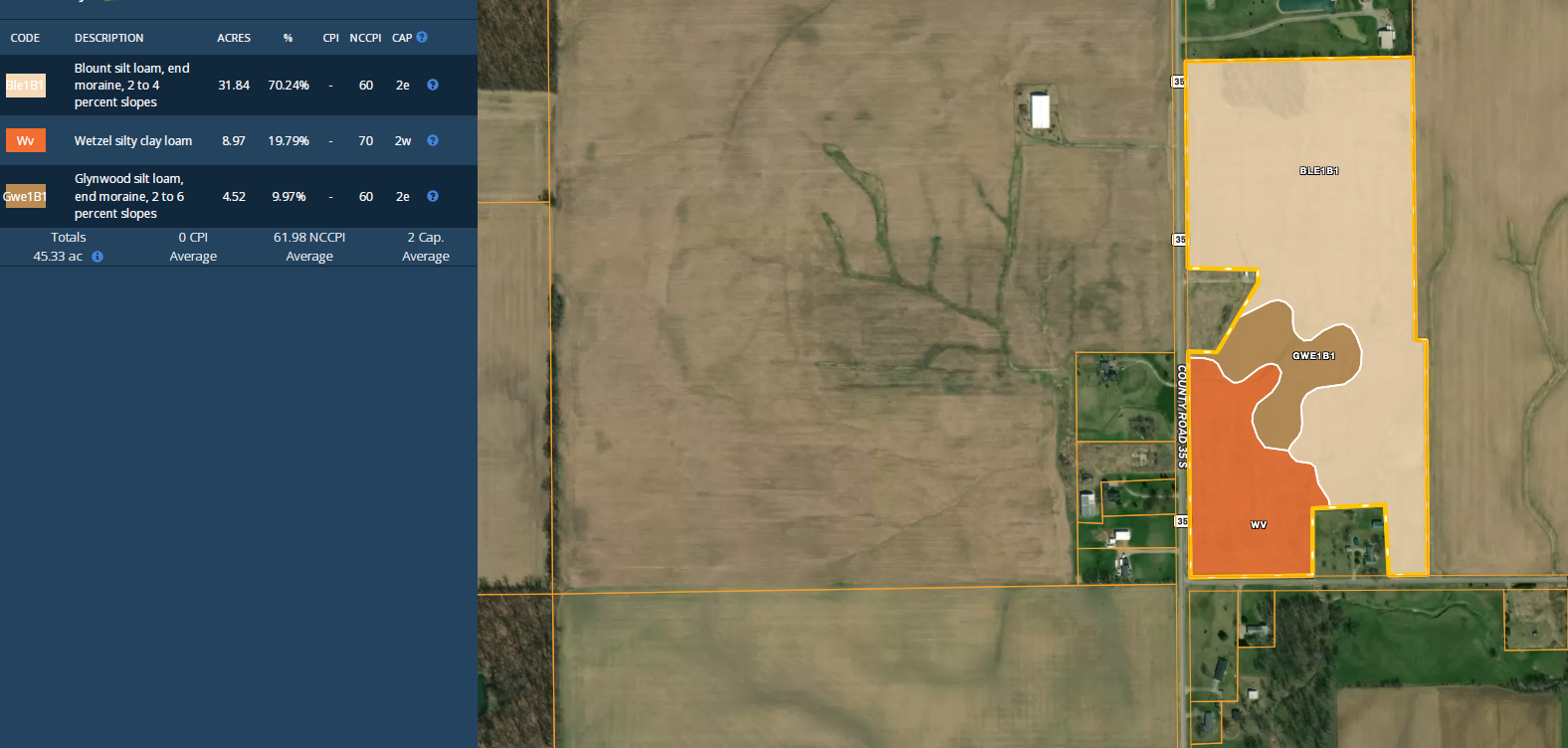Image resolution: width=1568 pixels, height=748 pixels.
Task: Click the WV label on the orange zone
Action: tap(1259, 525)
